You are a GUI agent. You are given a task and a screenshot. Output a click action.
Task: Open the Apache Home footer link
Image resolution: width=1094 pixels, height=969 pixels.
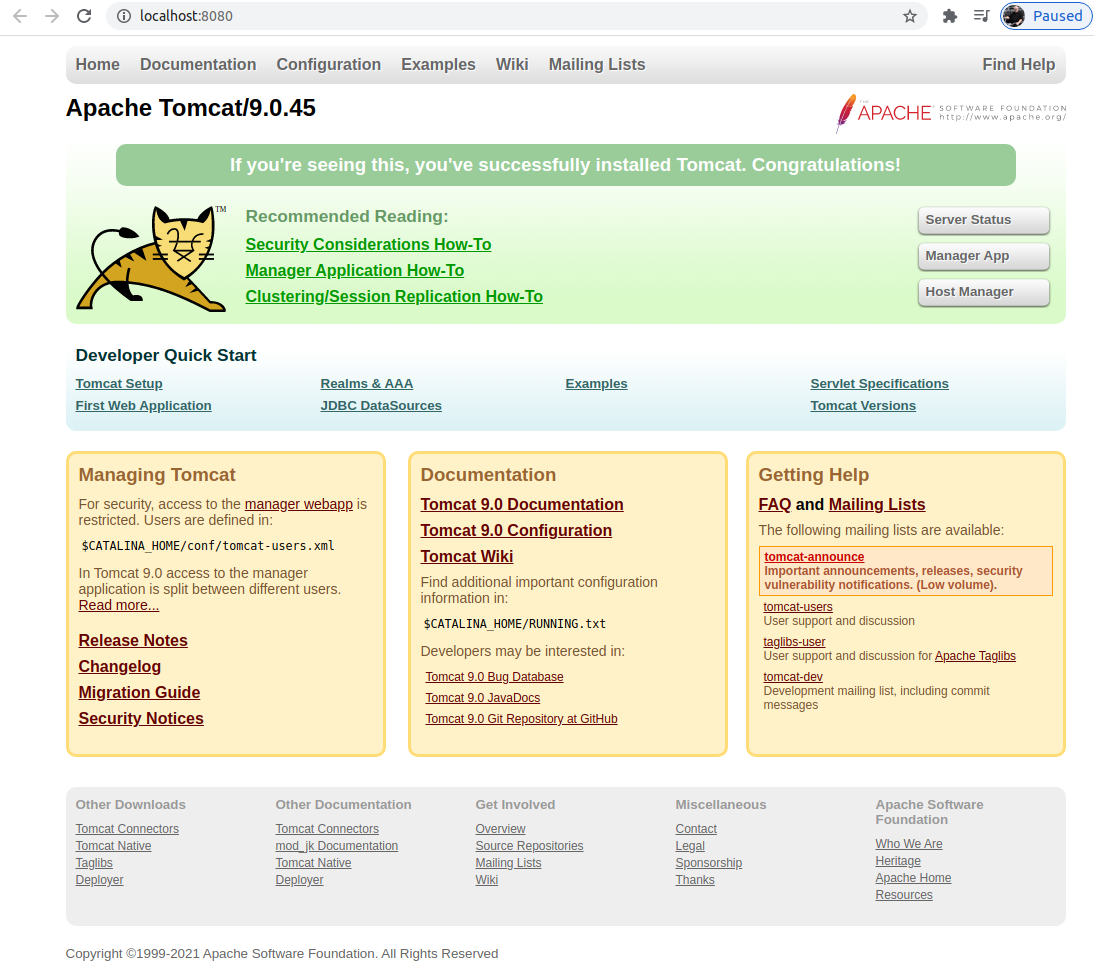click(913, 878)
